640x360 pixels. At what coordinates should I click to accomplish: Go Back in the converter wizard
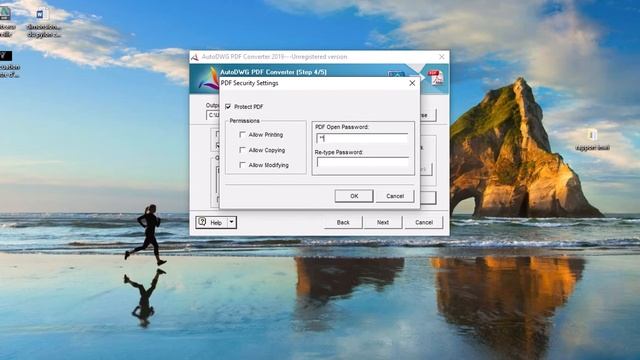pyautogui.click(x=343, y=222)
